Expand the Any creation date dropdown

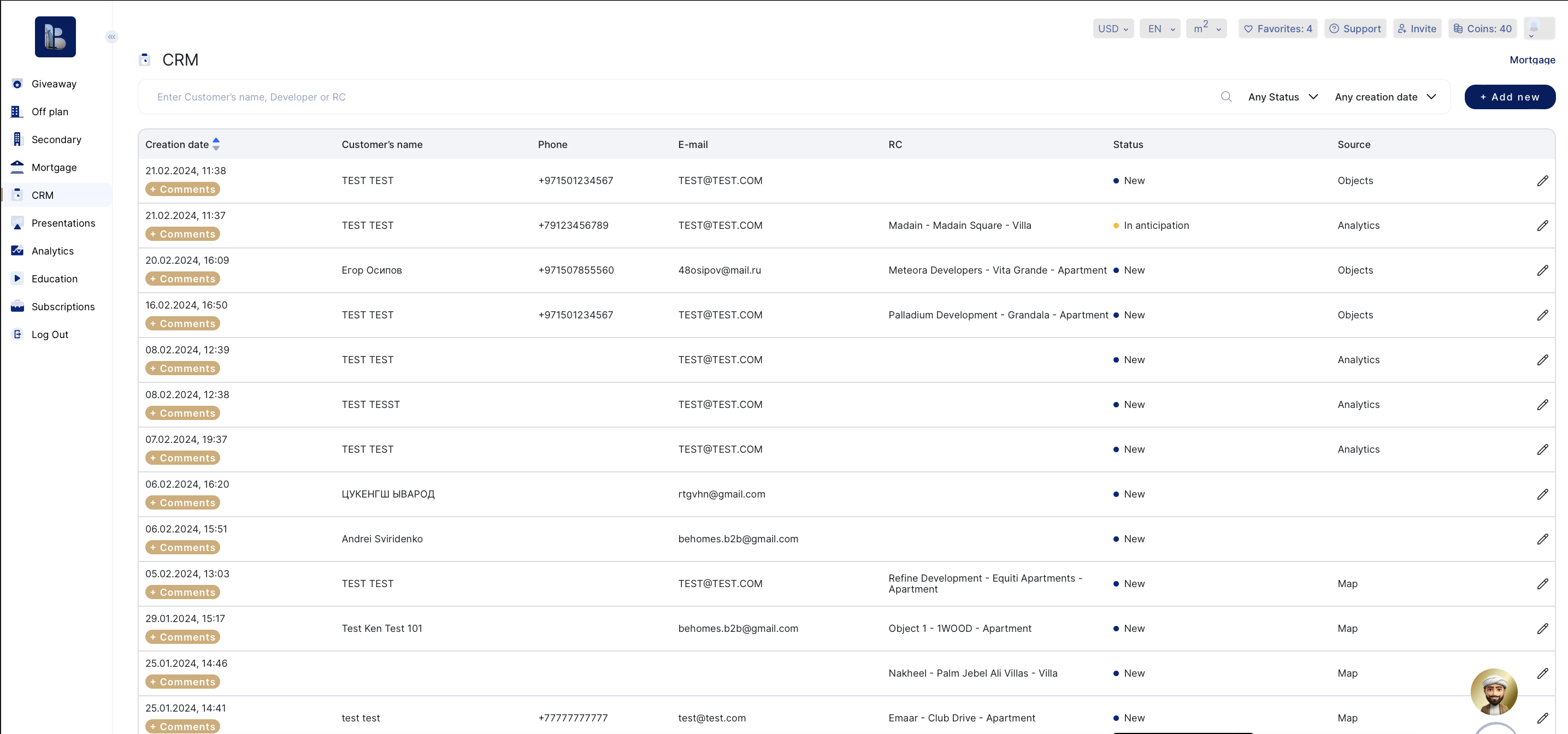pyautogui.click(x=1385, y=97)
